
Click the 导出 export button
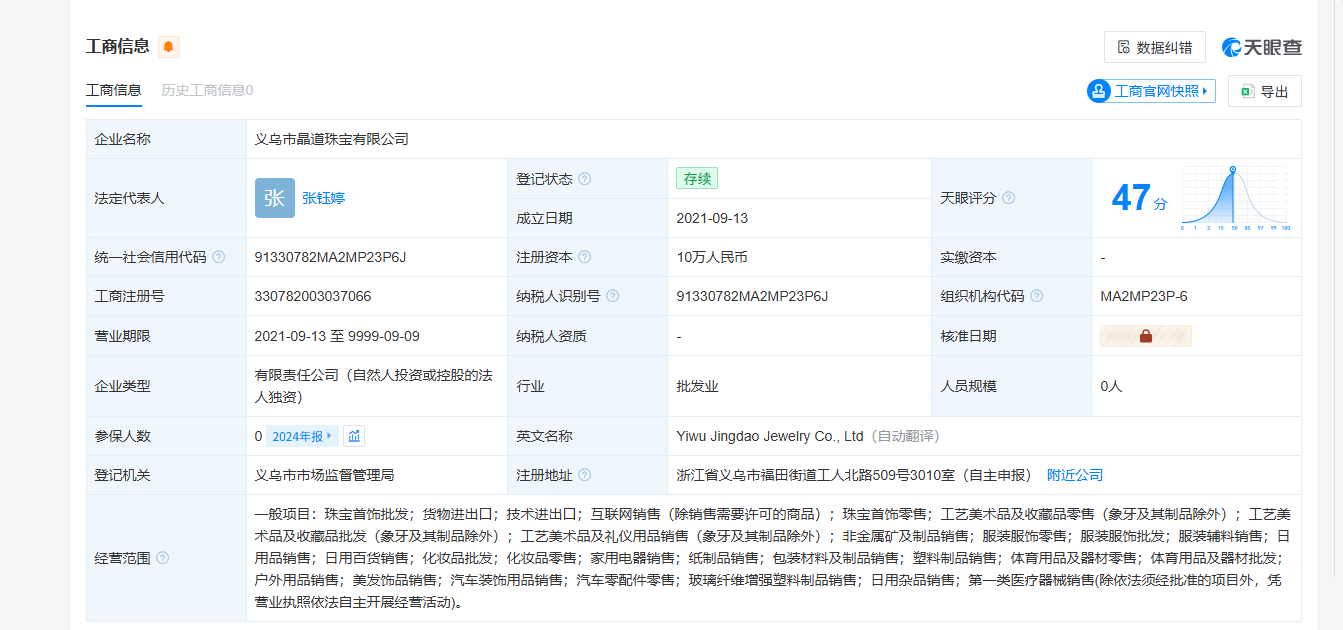tap(1265, 91)
